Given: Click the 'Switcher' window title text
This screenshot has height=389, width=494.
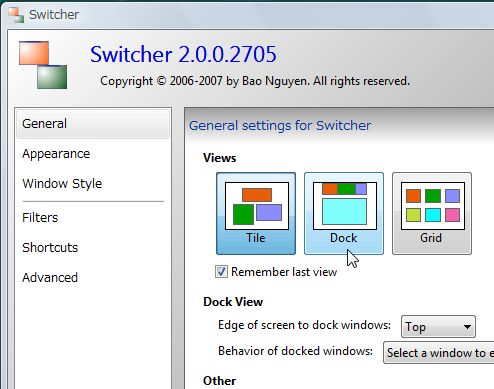Looking at the screenshot, I should coord(54,15).
